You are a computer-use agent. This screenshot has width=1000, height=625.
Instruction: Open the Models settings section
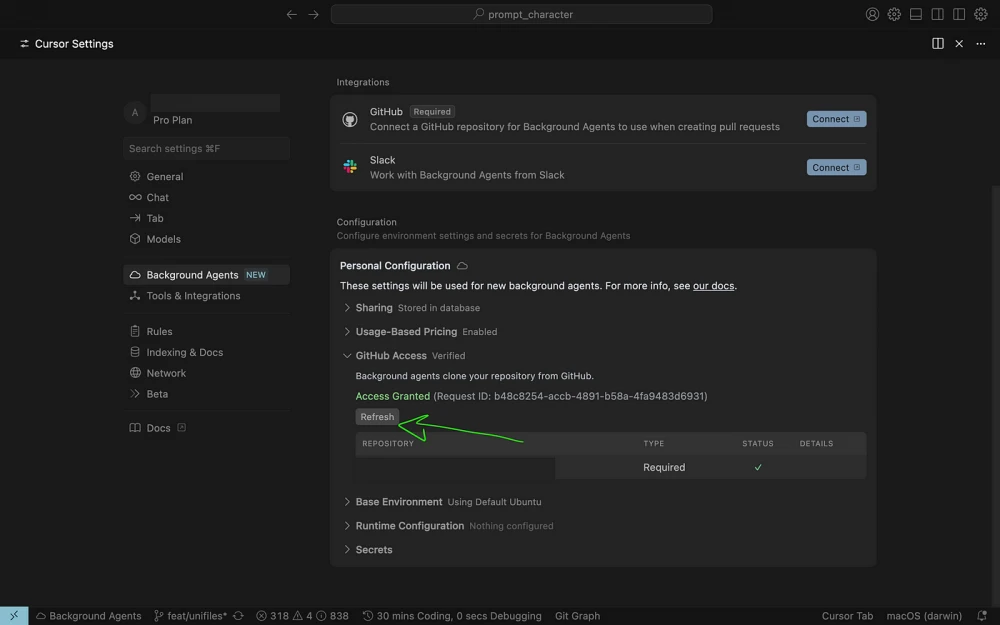click(162, 239)
